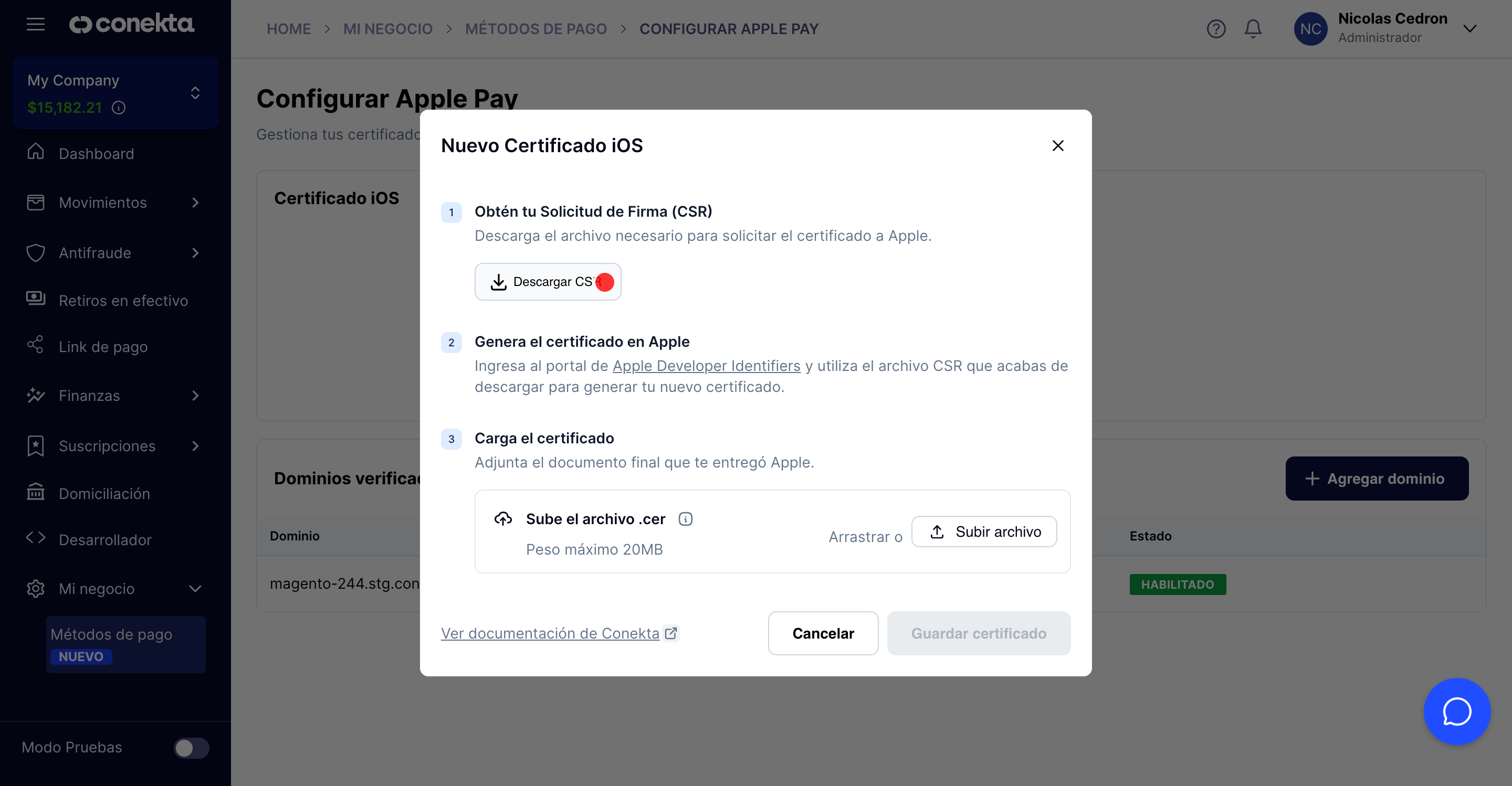Open the help question mark icon

click(x=1215, y=29)
